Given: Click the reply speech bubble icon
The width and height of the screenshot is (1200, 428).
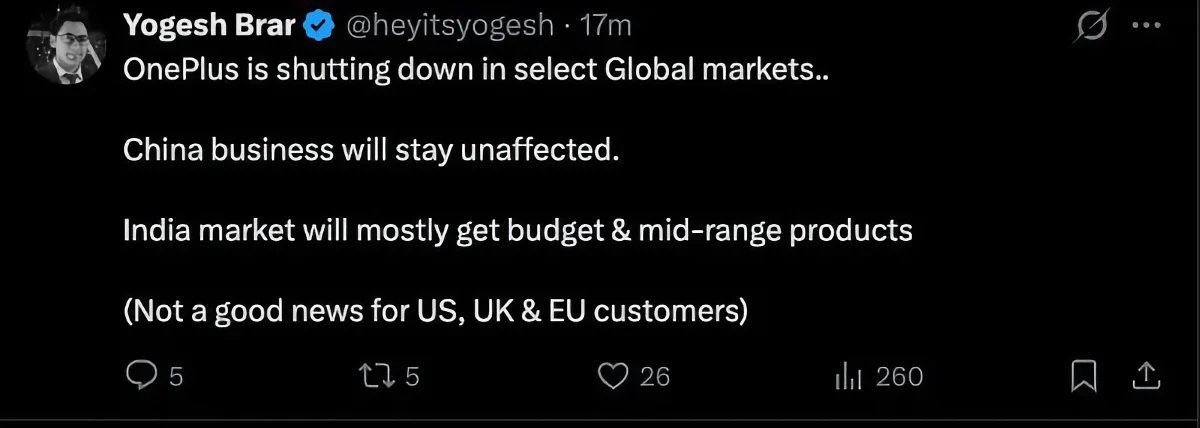Looking at the screenshot, I should coord(141,376).
